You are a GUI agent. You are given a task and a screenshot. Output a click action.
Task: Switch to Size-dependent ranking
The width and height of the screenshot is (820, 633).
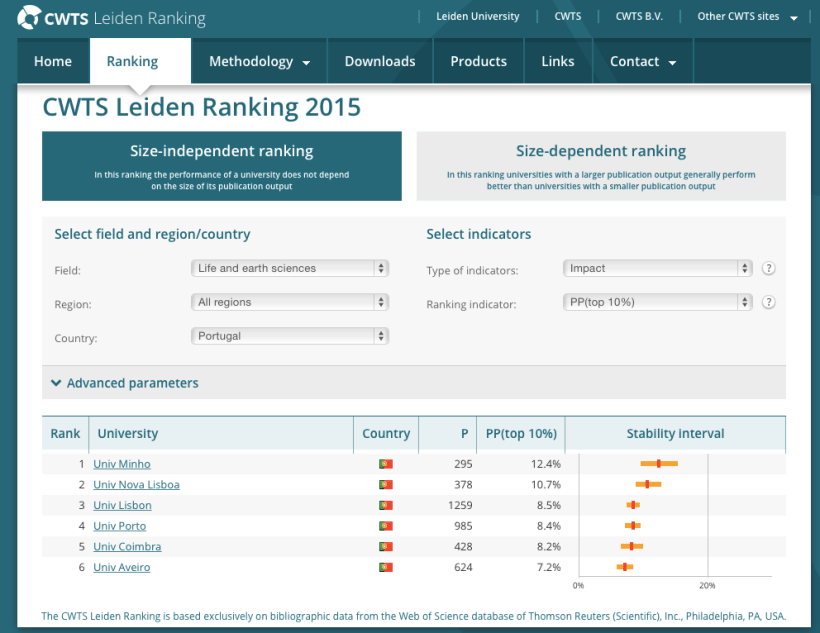[x=601, y=166]
